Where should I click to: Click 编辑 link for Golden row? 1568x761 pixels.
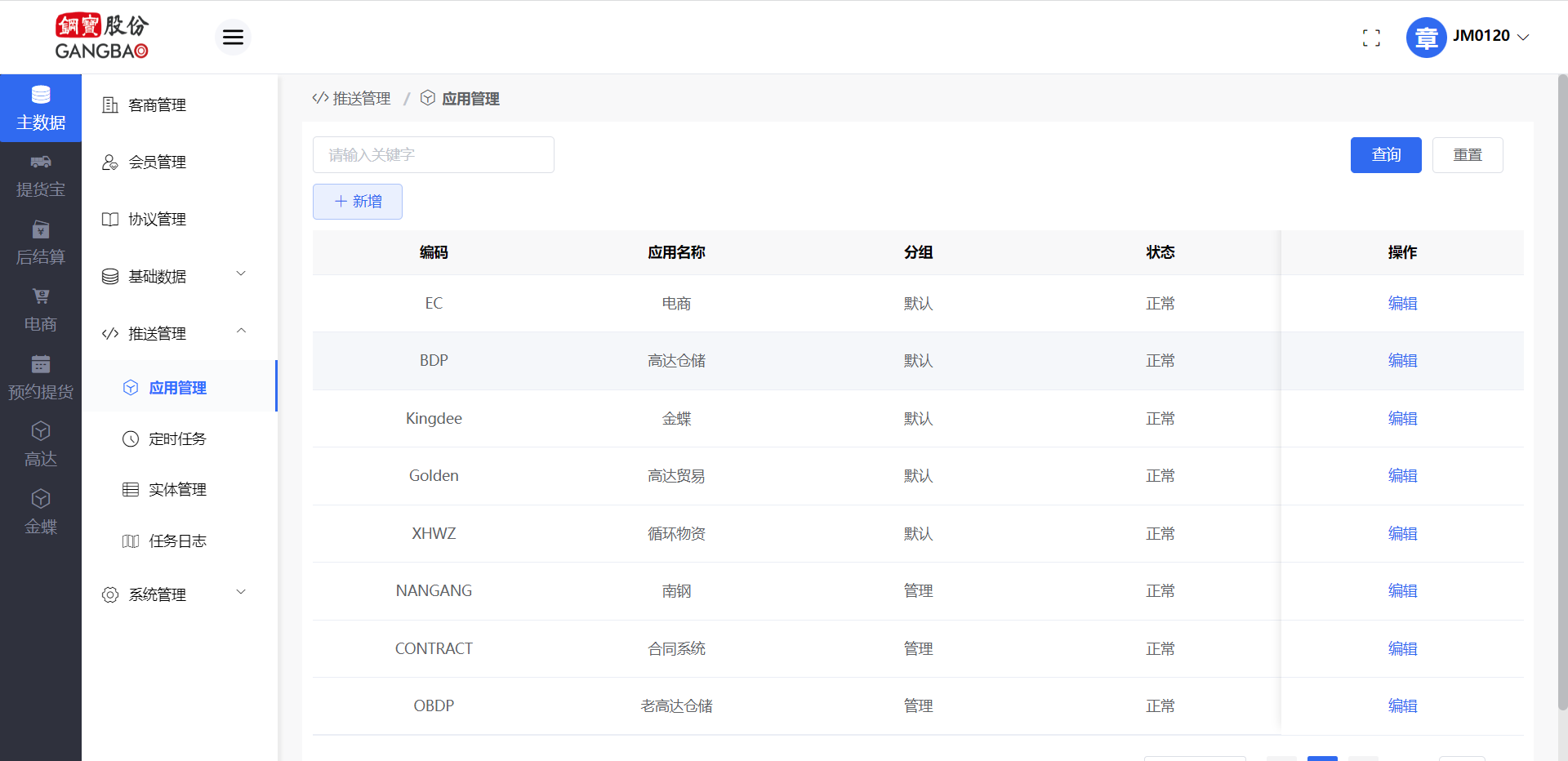1402,475
